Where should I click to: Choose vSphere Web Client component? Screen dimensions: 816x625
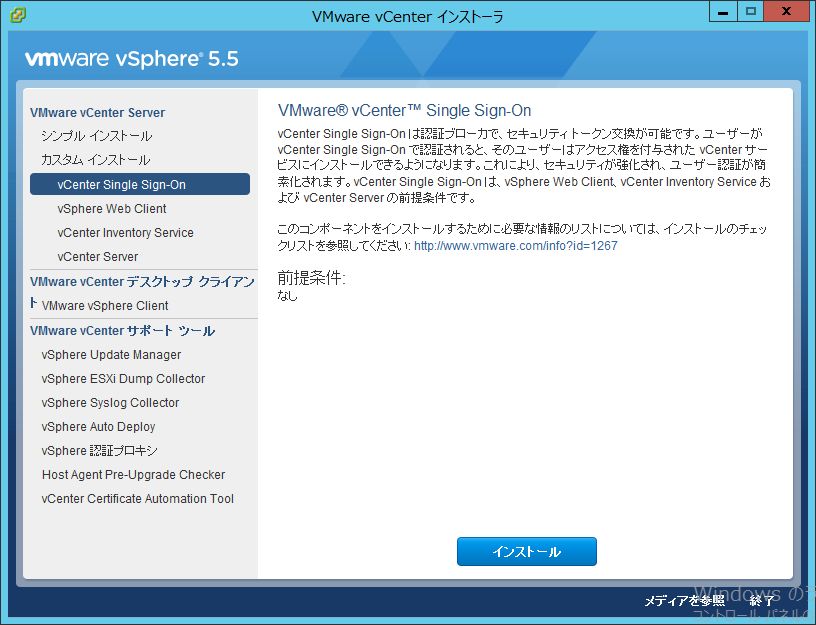112,209
